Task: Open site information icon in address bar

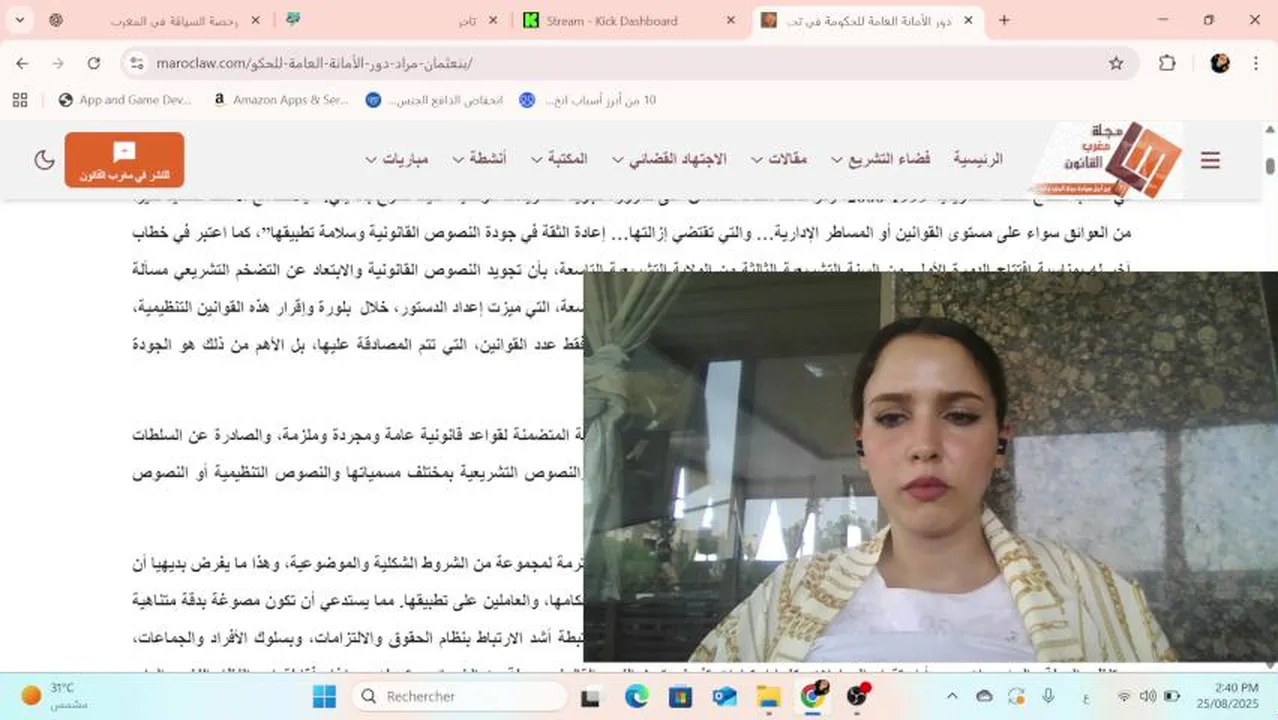Action: coord(138,63)
